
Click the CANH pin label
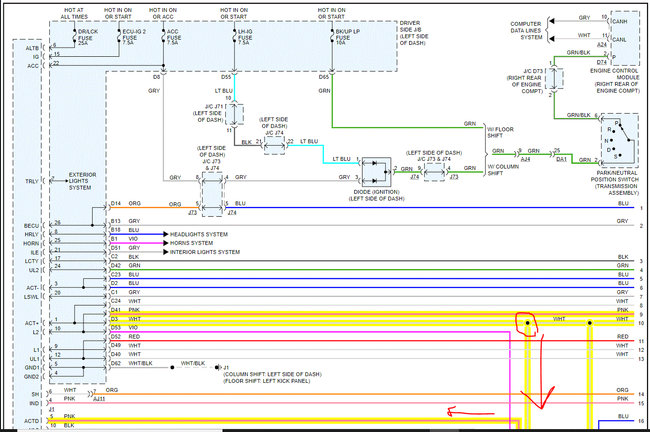(620, 22)
